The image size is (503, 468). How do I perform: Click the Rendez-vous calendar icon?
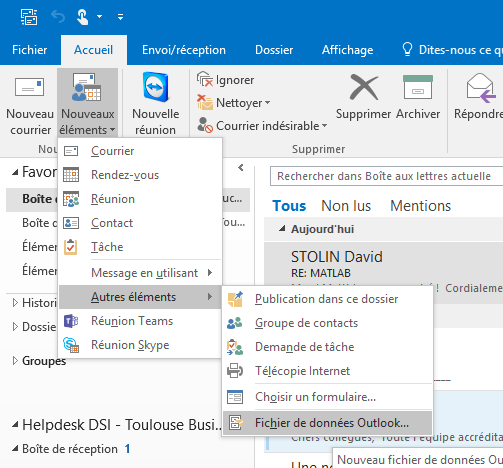click(x=71, y=175)
